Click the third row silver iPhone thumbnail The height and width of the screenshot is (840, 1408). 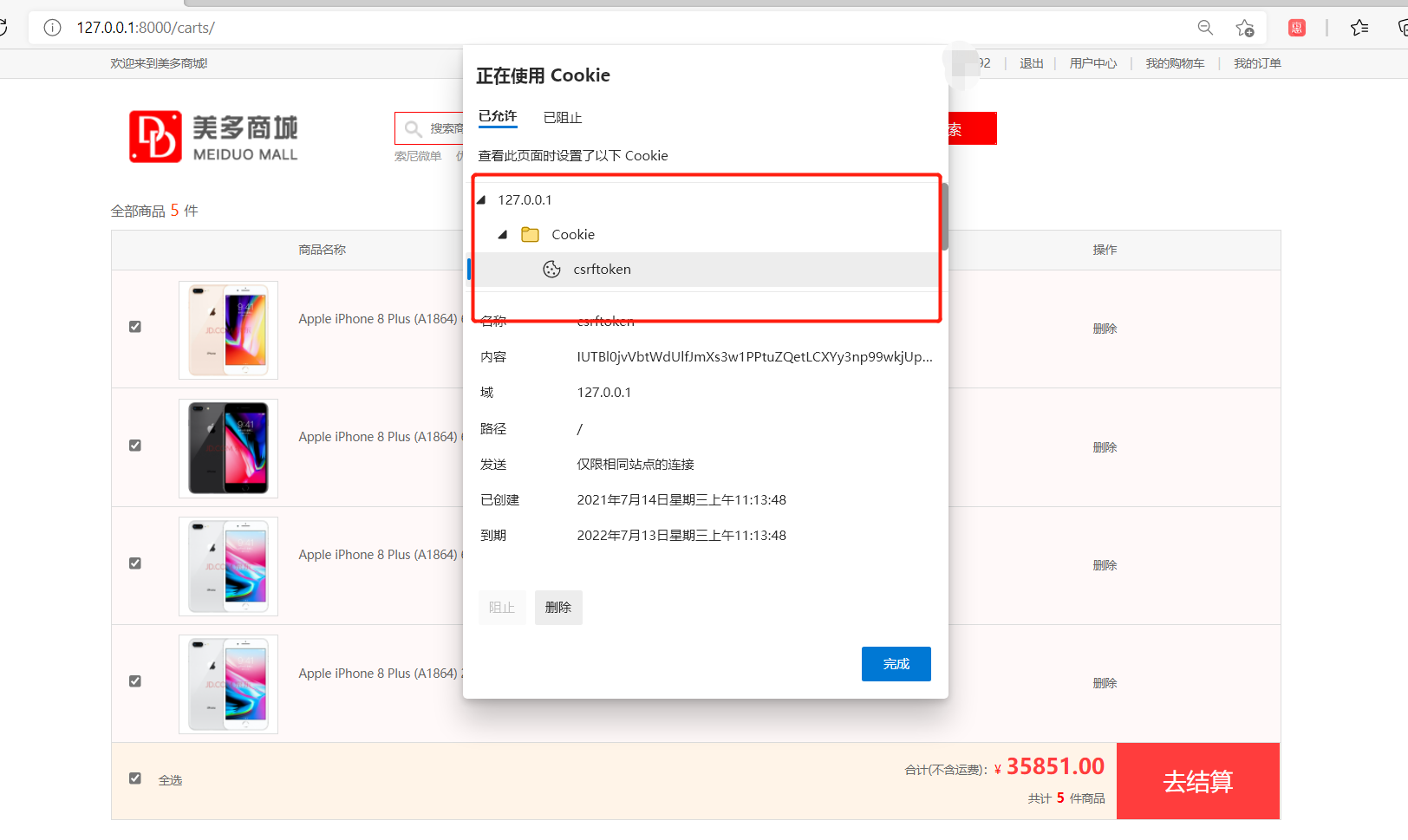[x=228, y=566]
